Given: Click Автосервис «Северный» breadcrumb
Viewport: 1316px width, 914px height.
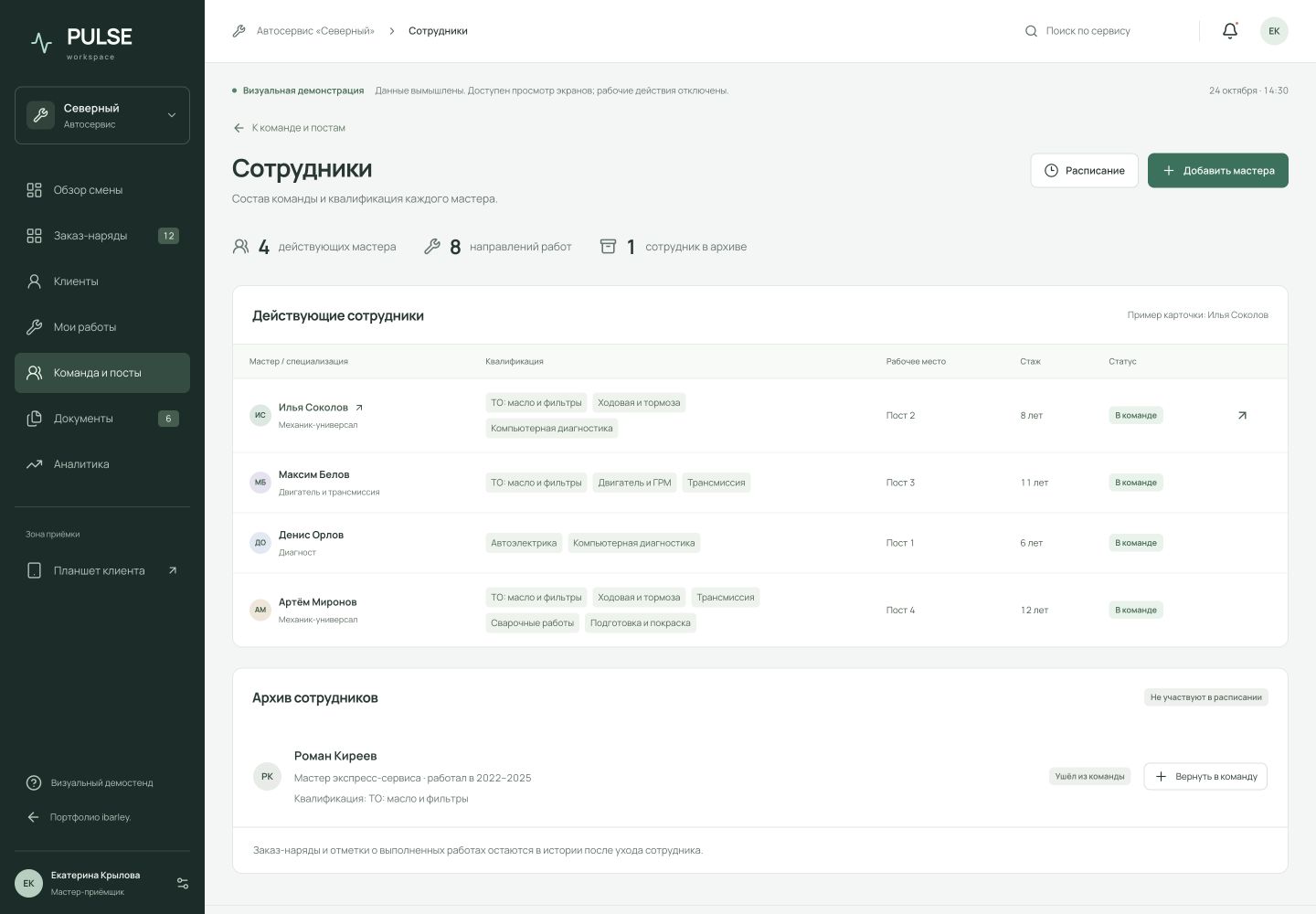Looking at the screenshot, I should pyautogui.click(x=315, y=31).
